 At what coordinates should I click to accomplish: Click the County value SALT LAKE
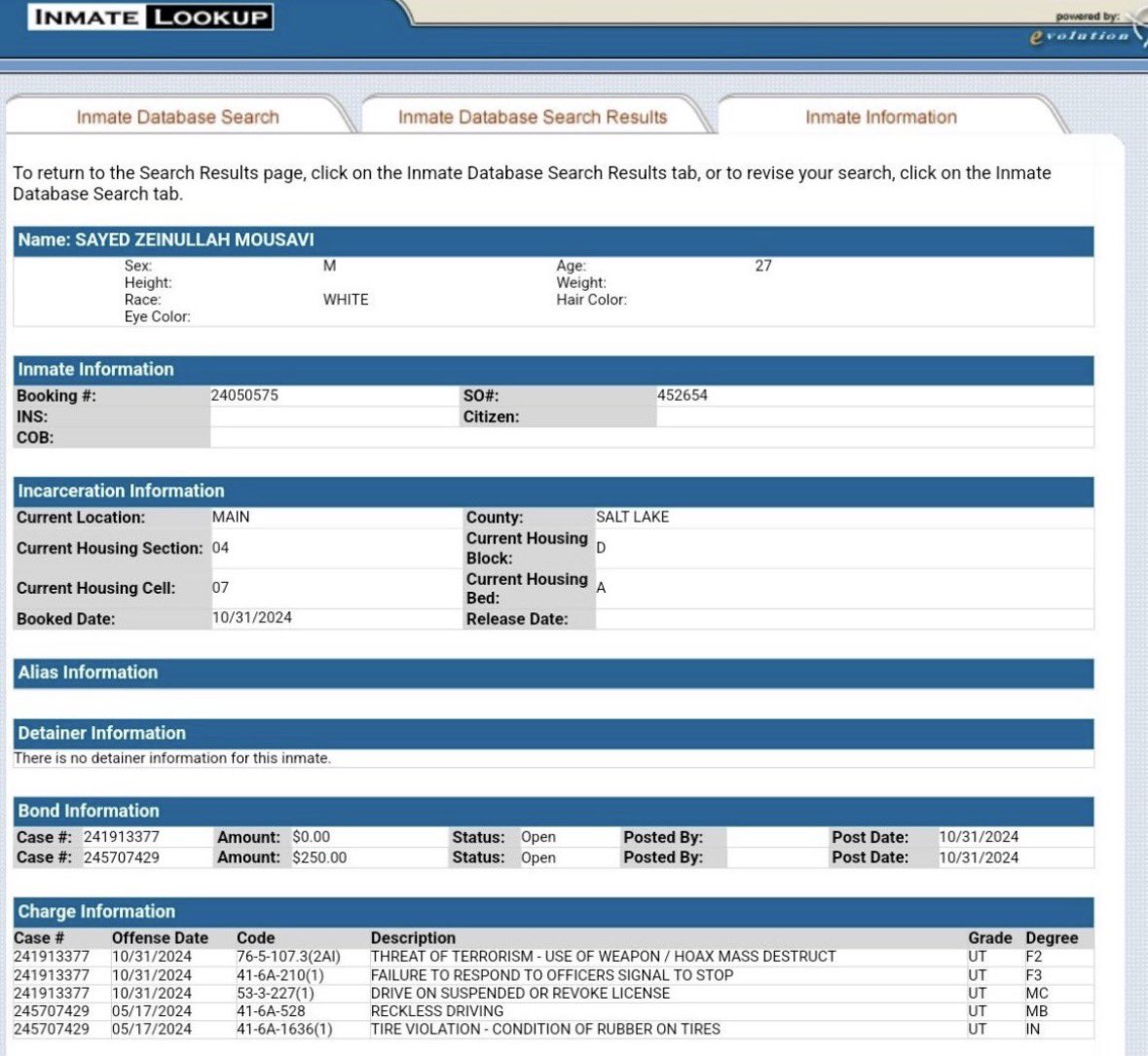click(633, 517)
